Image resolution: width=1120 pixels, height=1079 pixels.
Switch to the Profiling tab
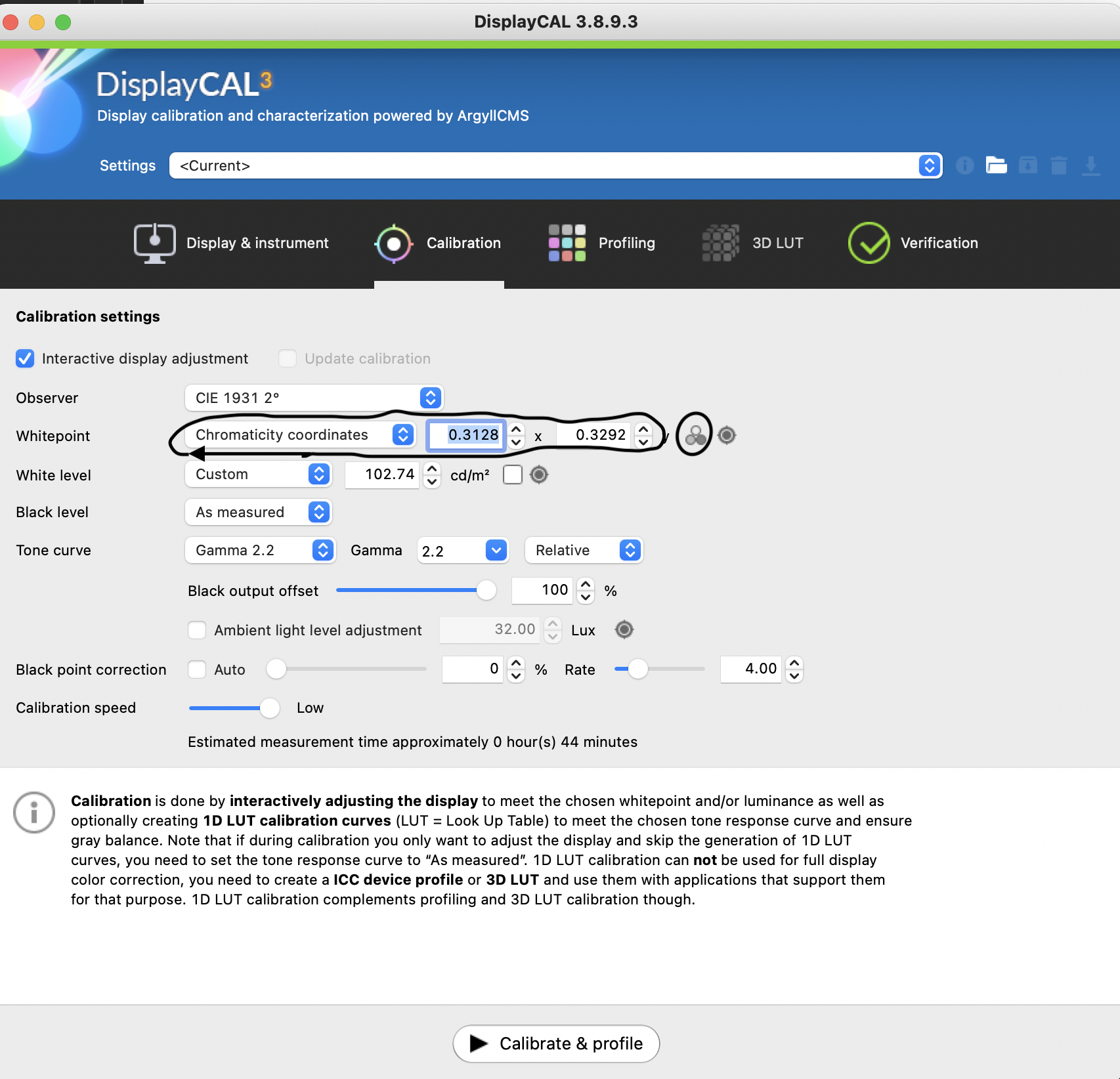[x=601, y=243]
